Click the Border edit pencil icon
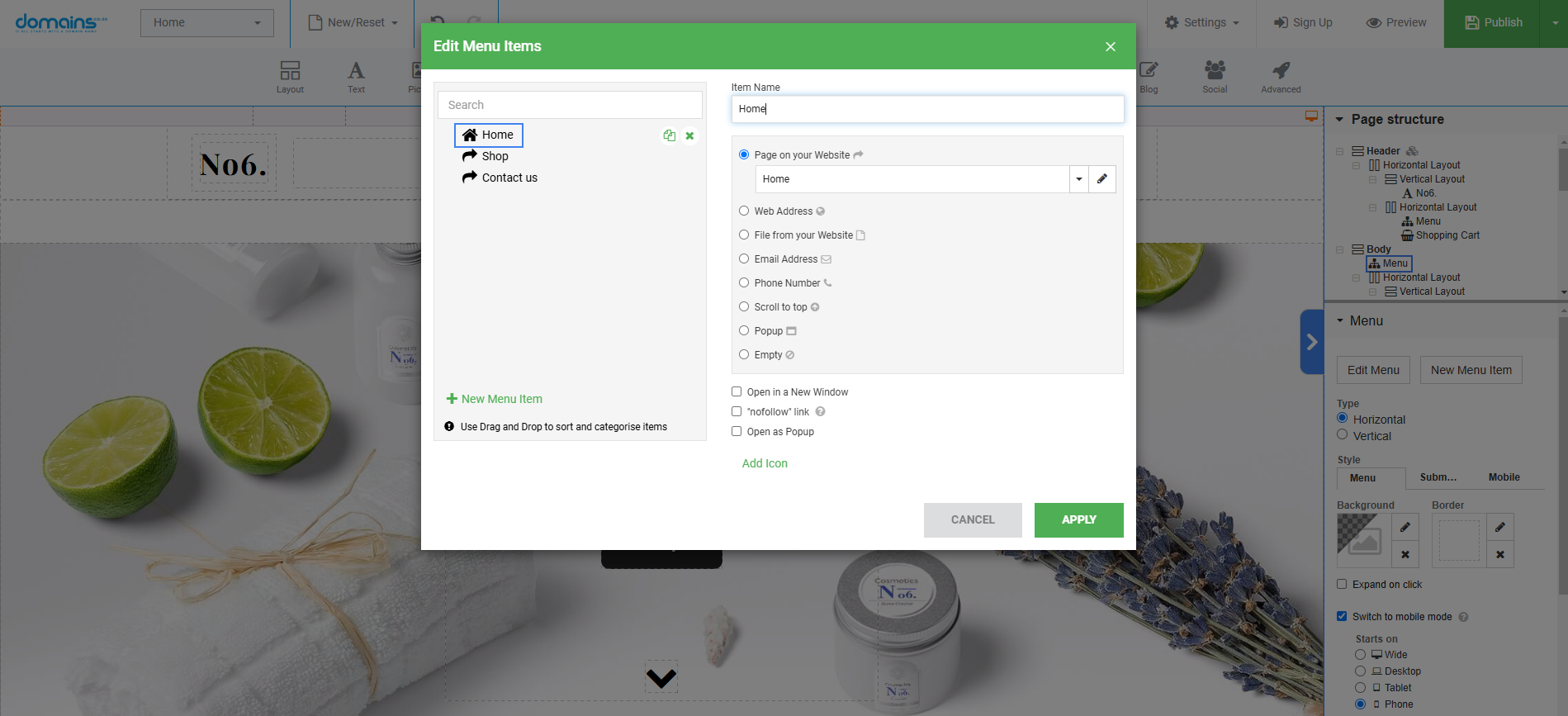 [1499, 527]
